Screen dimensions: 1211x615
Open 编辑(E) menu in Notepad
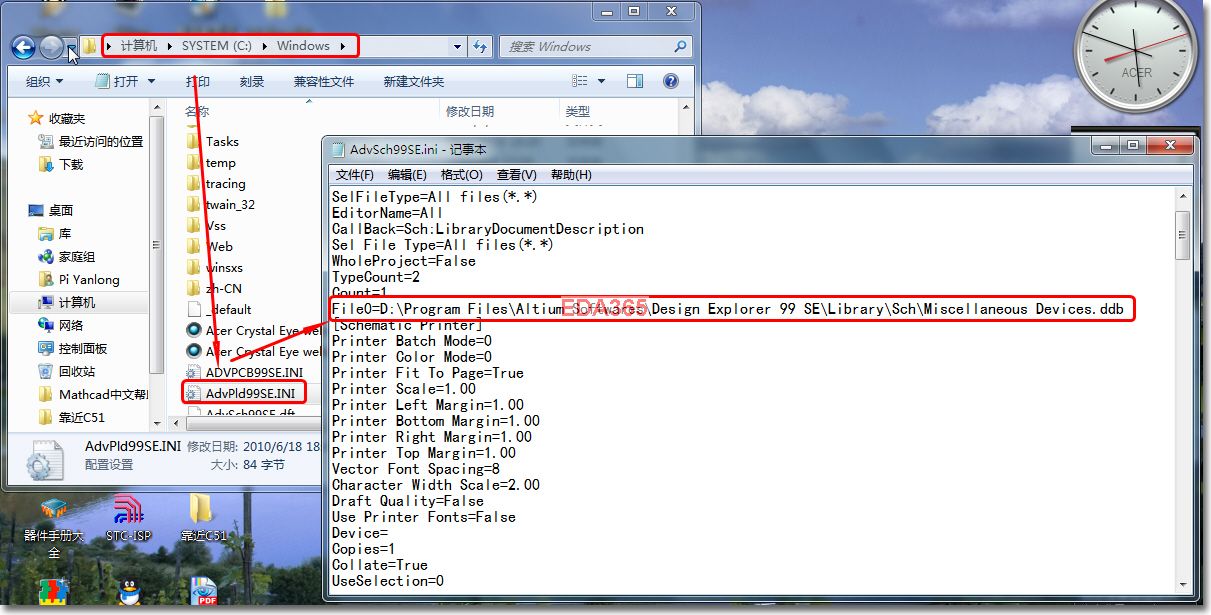tap(407, 174)
